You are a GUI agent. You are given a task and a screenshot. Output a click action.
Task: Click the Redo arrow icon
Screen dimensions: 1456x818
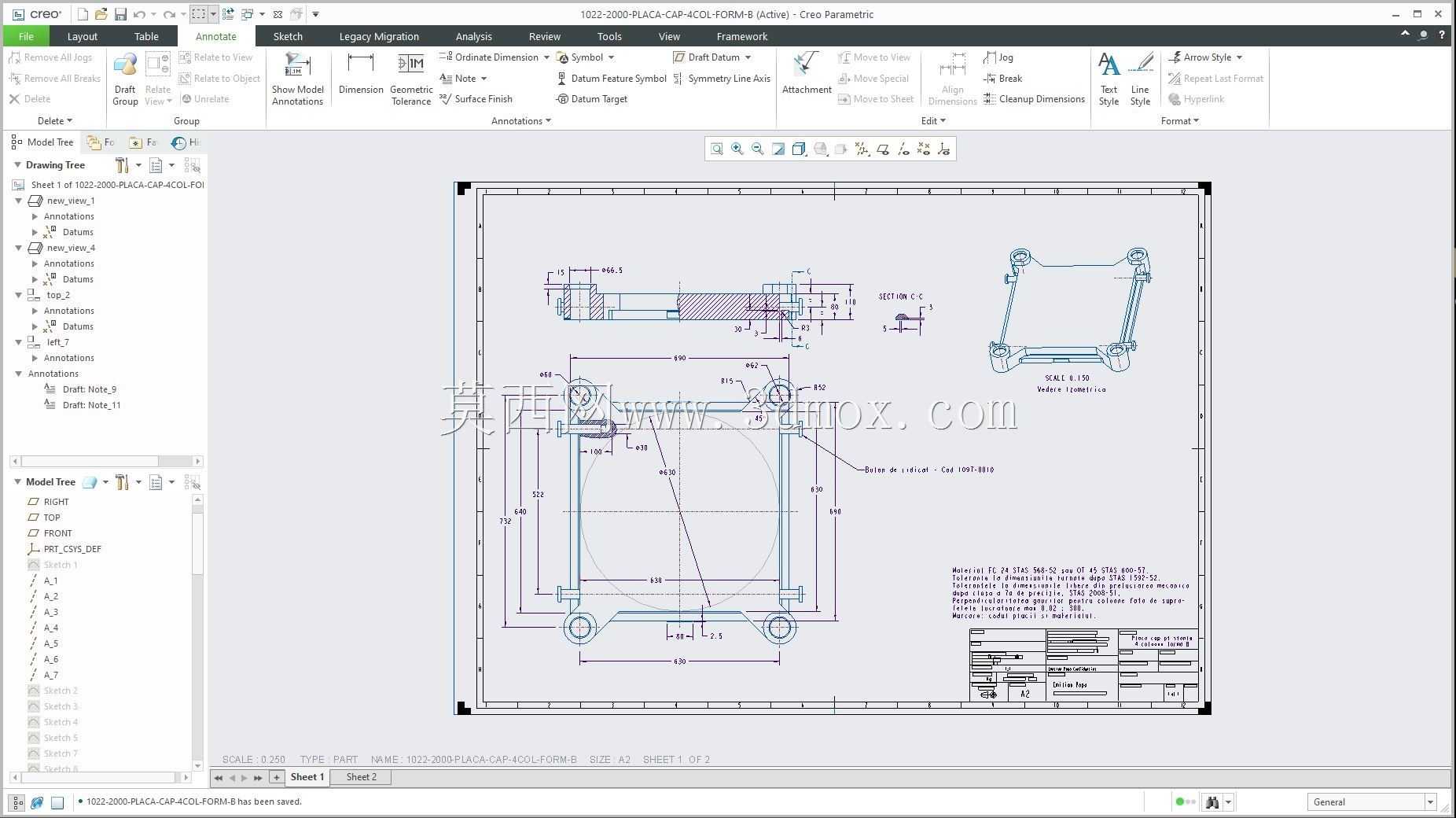pyautogui.click(x=169, y=14)
